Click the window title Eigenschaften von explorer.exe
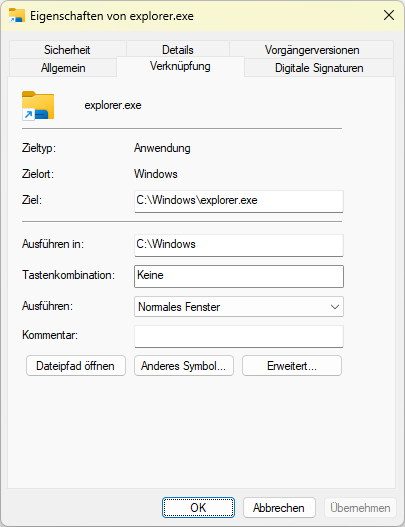 [112, 16]
